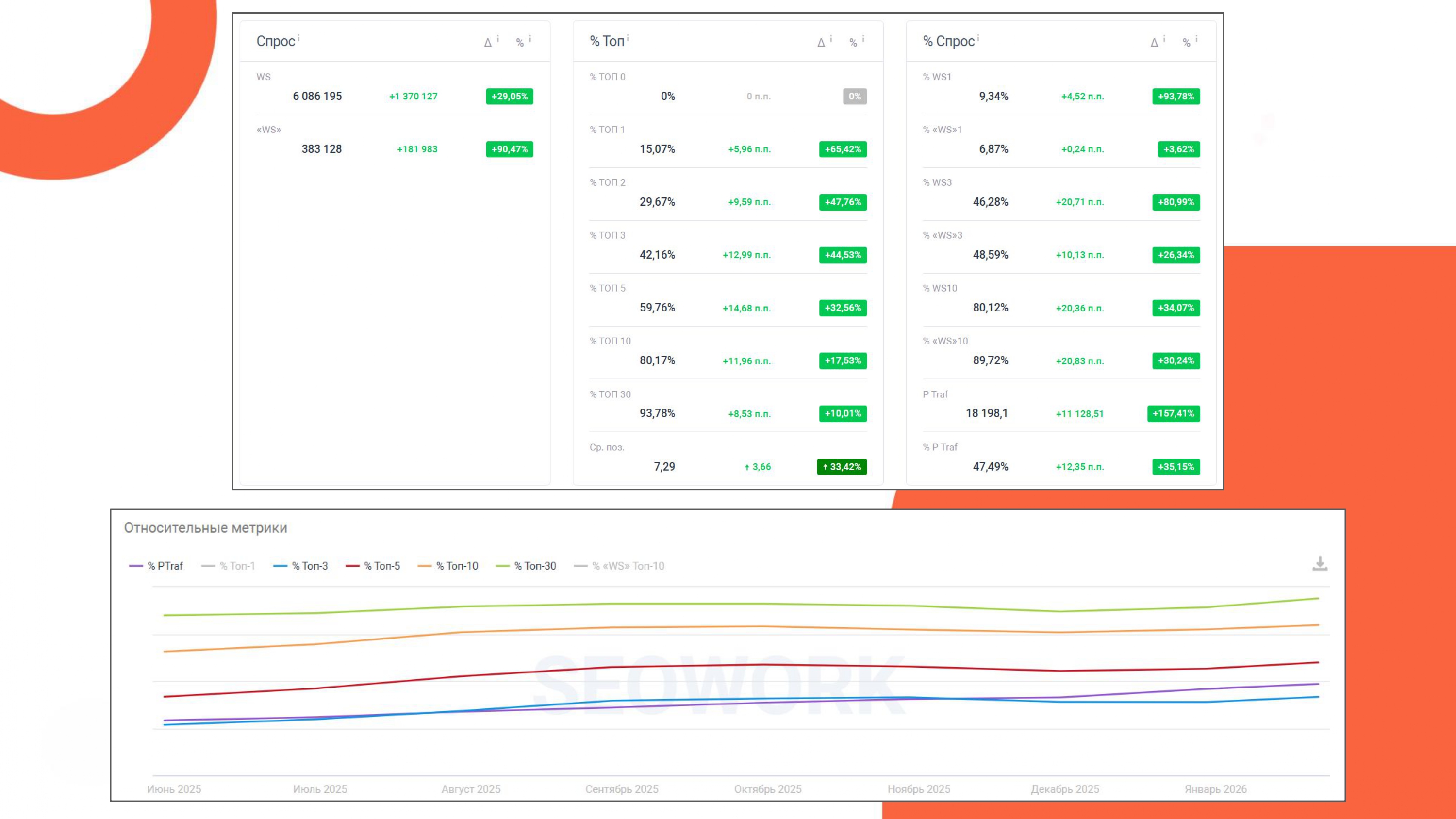Click the Сентябрь 2025 axis label
Screen dimensions: 1456x819
622,789
